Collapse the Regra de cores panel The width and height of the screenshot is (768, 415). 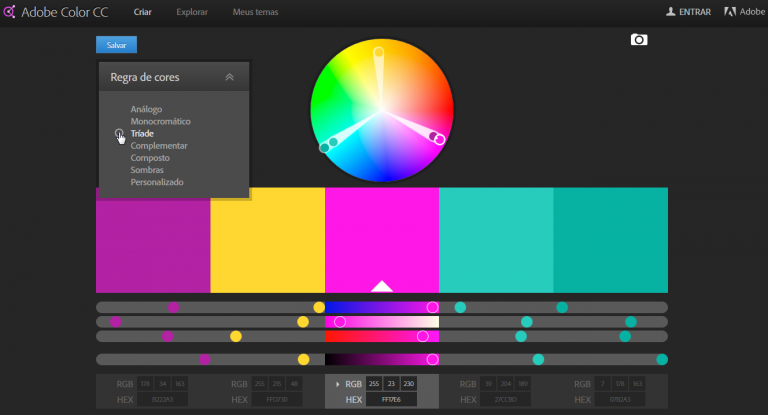229,77
